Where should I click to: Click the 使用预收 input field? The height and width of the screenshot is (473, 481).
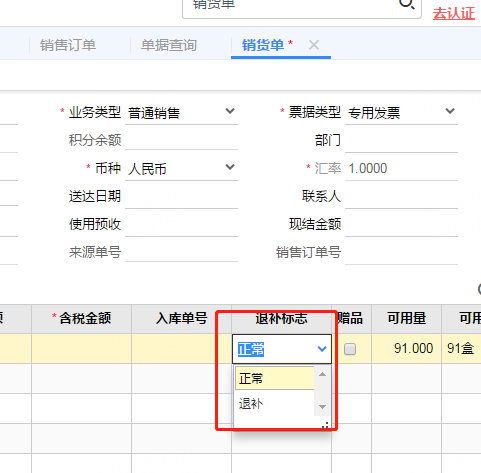point(181,224)
